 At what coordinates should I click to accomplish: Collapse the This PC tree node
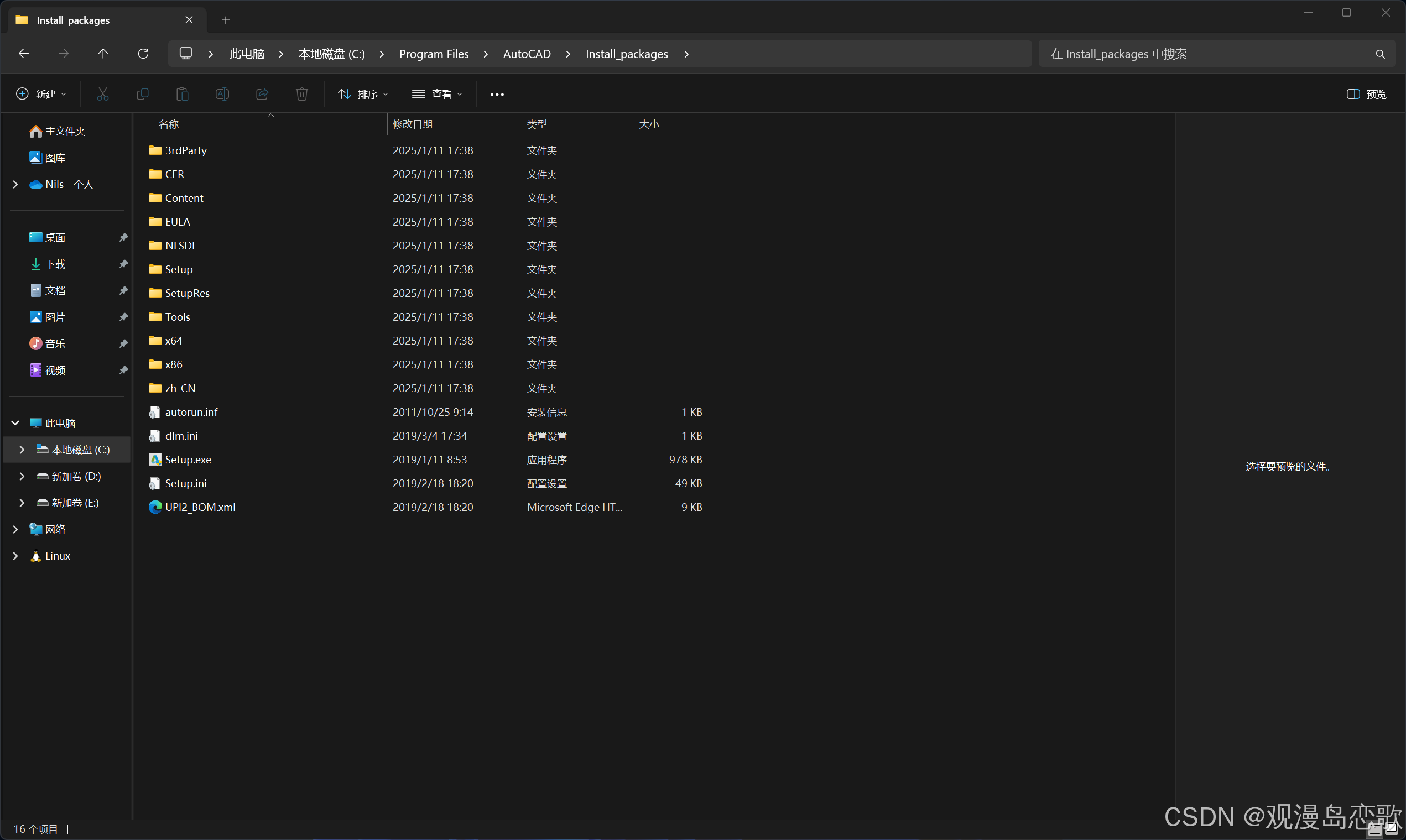[15, 423]
